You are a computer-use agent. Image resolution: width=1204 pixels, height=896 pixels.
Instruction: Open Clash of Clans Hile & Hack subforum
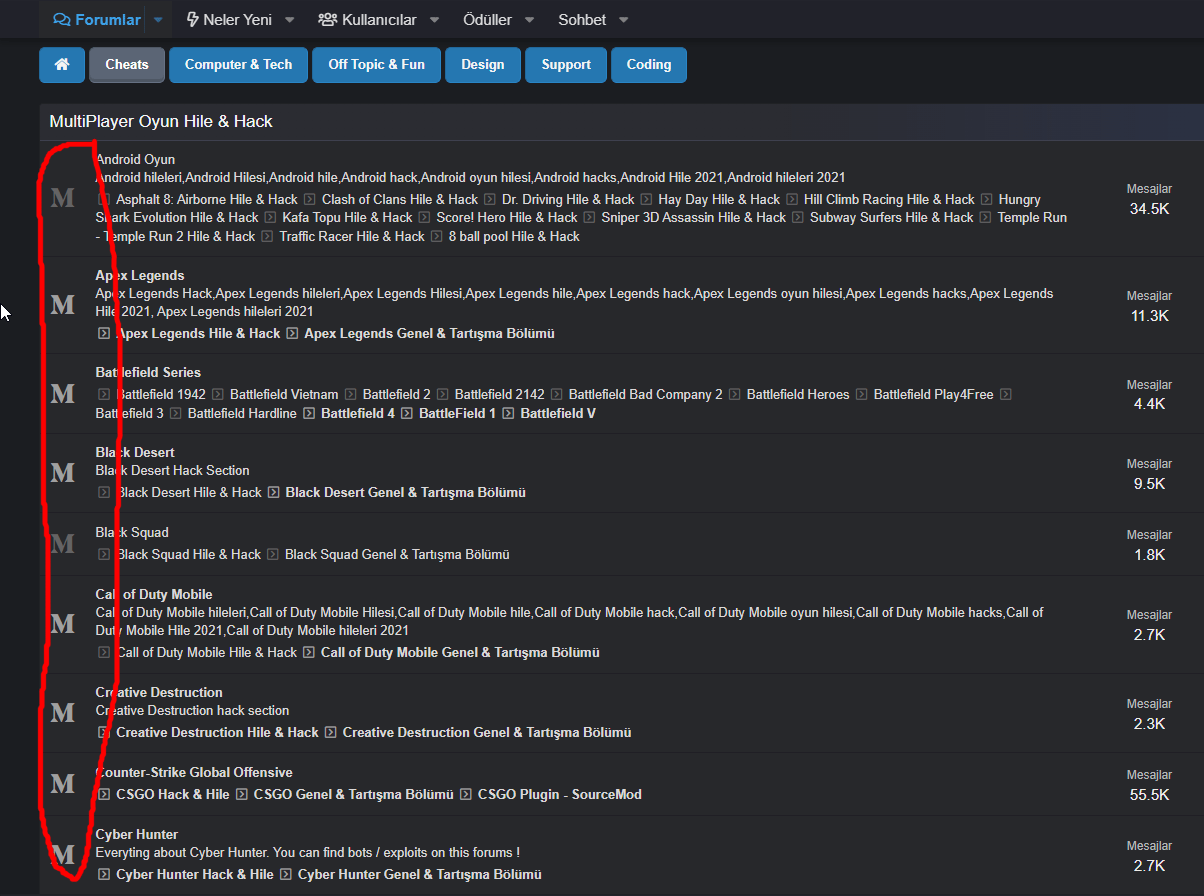pyautogui.click(x=400, y=199)
